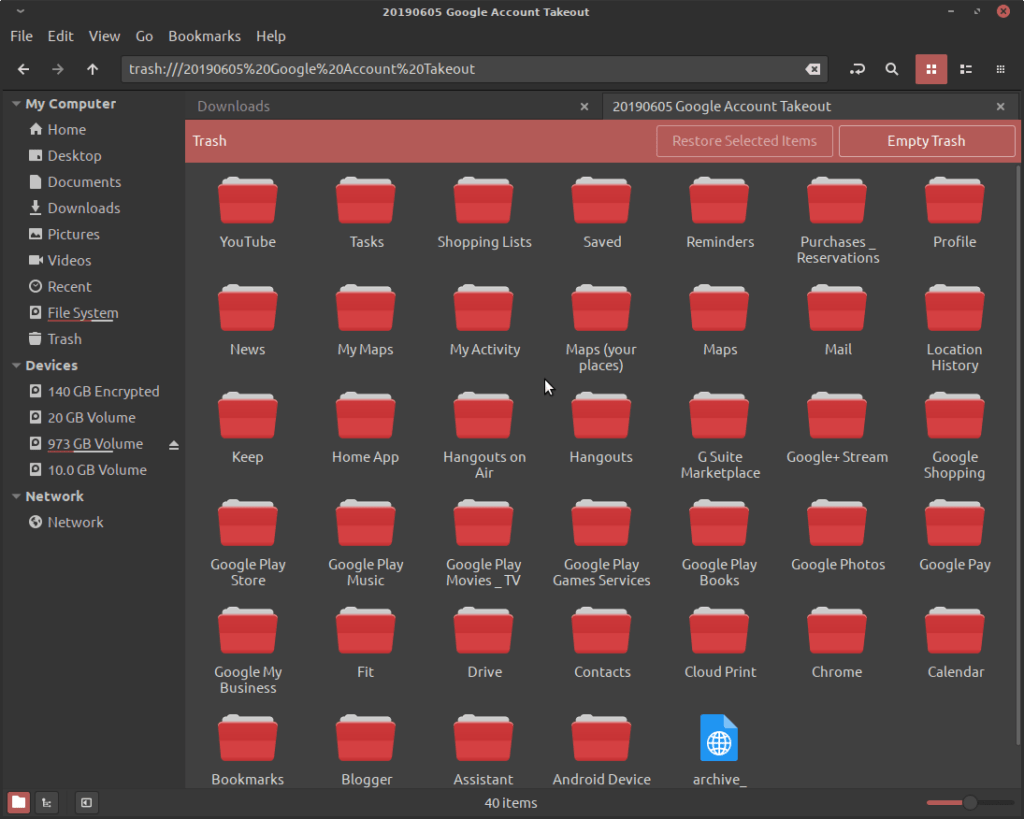
Task: Open the search magnifier tool
Action: point(891,69)
